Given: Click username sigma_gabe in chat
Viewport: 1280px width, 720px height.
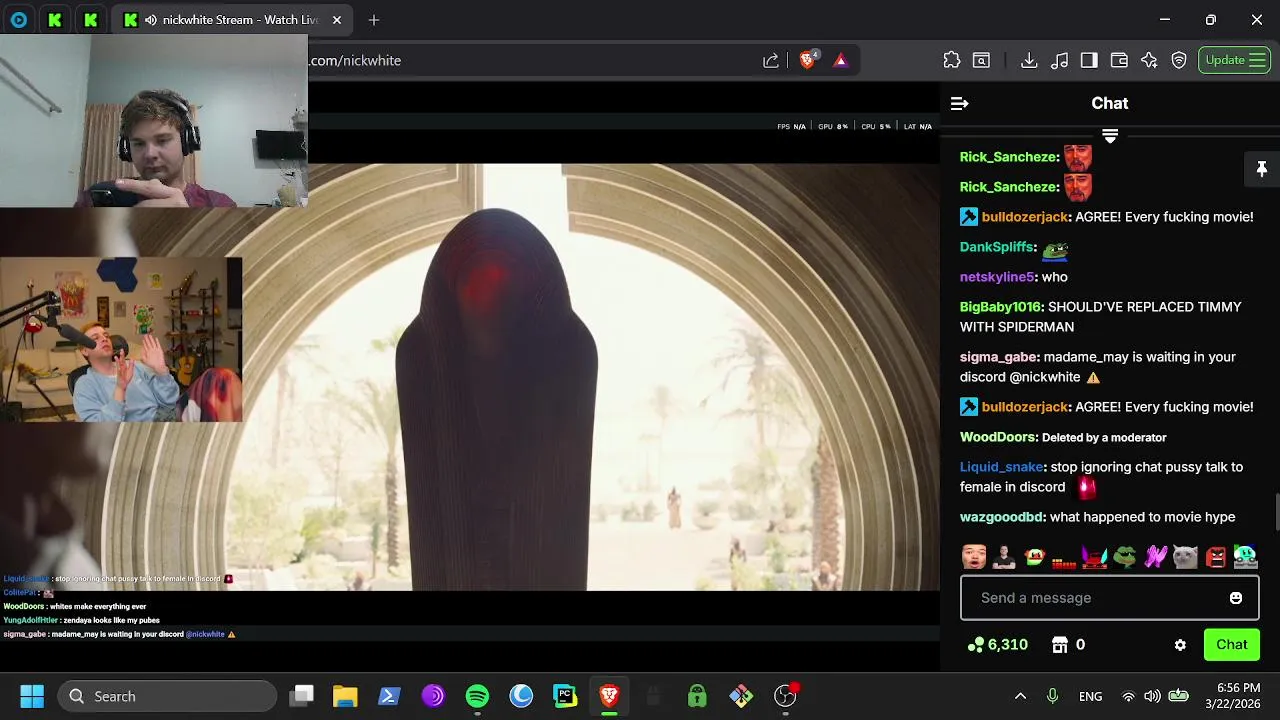Looking at the screenshot, I should (998, 357).
